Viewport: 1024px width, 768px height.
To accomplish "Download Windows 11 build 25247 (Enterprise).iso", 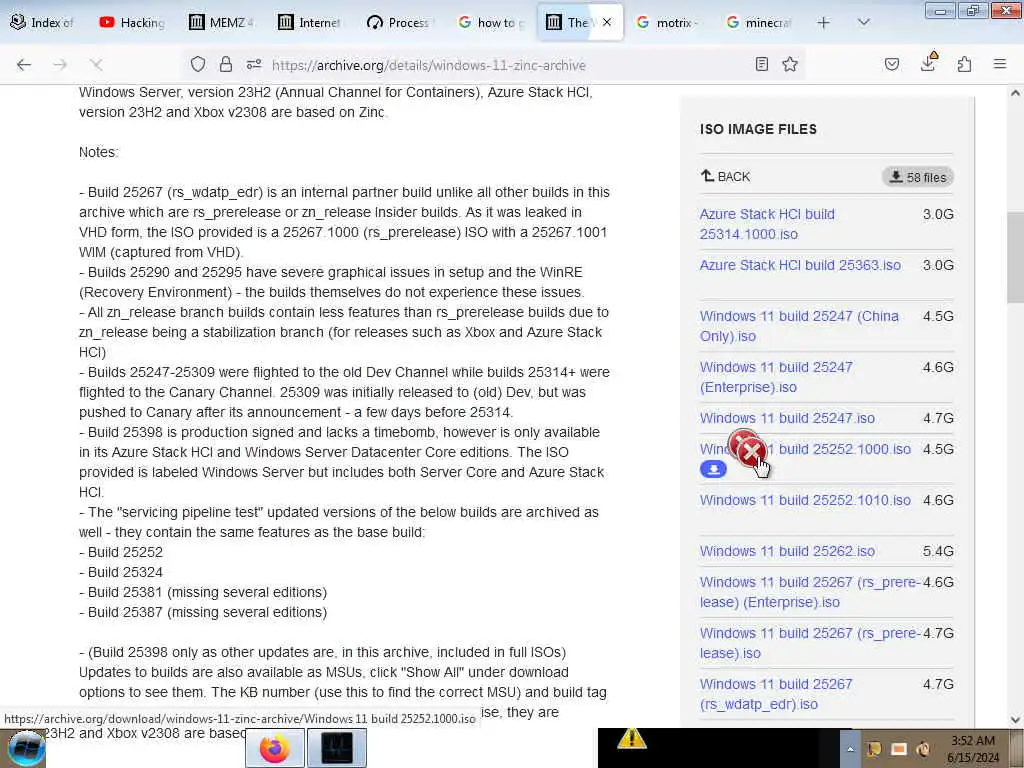I will tap(776, 377).
